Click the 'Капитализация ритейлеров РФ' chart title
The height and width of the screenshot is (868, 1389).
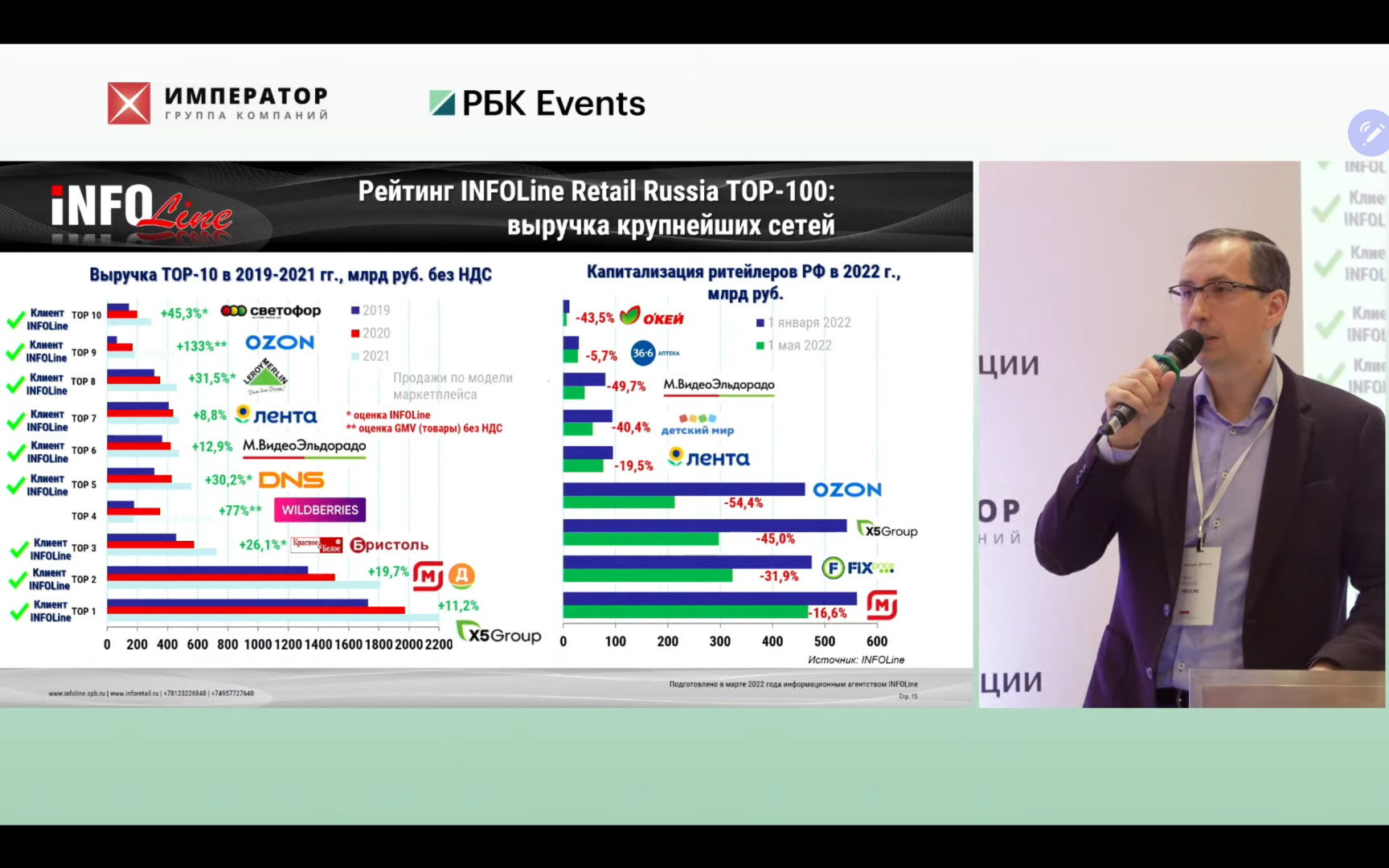tap(744, 282)
